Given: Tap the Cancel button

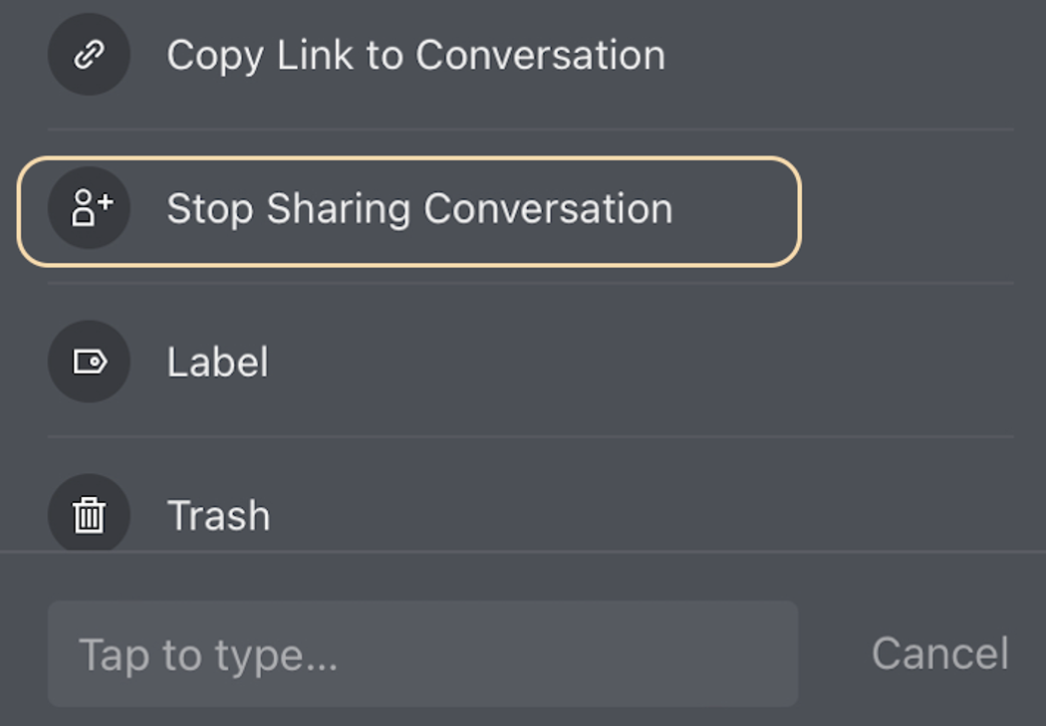Looking at the screenshot, I should coord(940,653).
